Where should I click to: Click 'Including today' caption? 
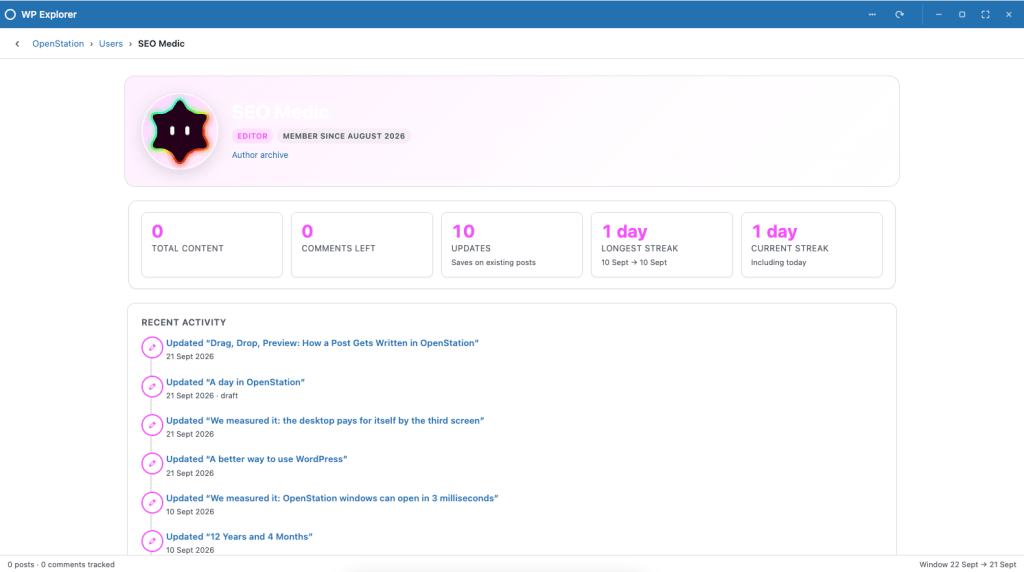click(x=778, y=262)
